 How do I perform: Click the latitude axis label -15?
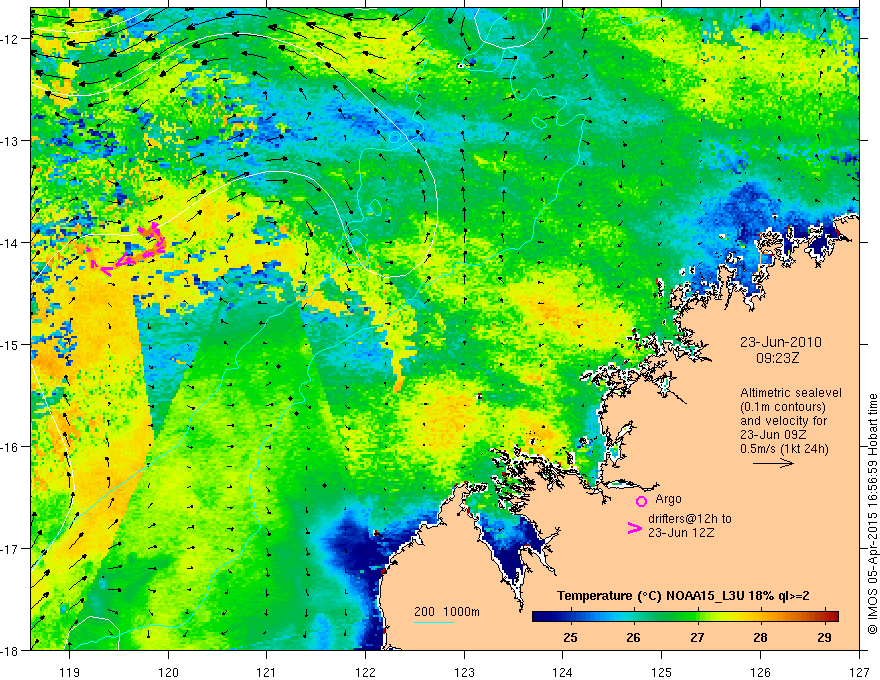11,344
